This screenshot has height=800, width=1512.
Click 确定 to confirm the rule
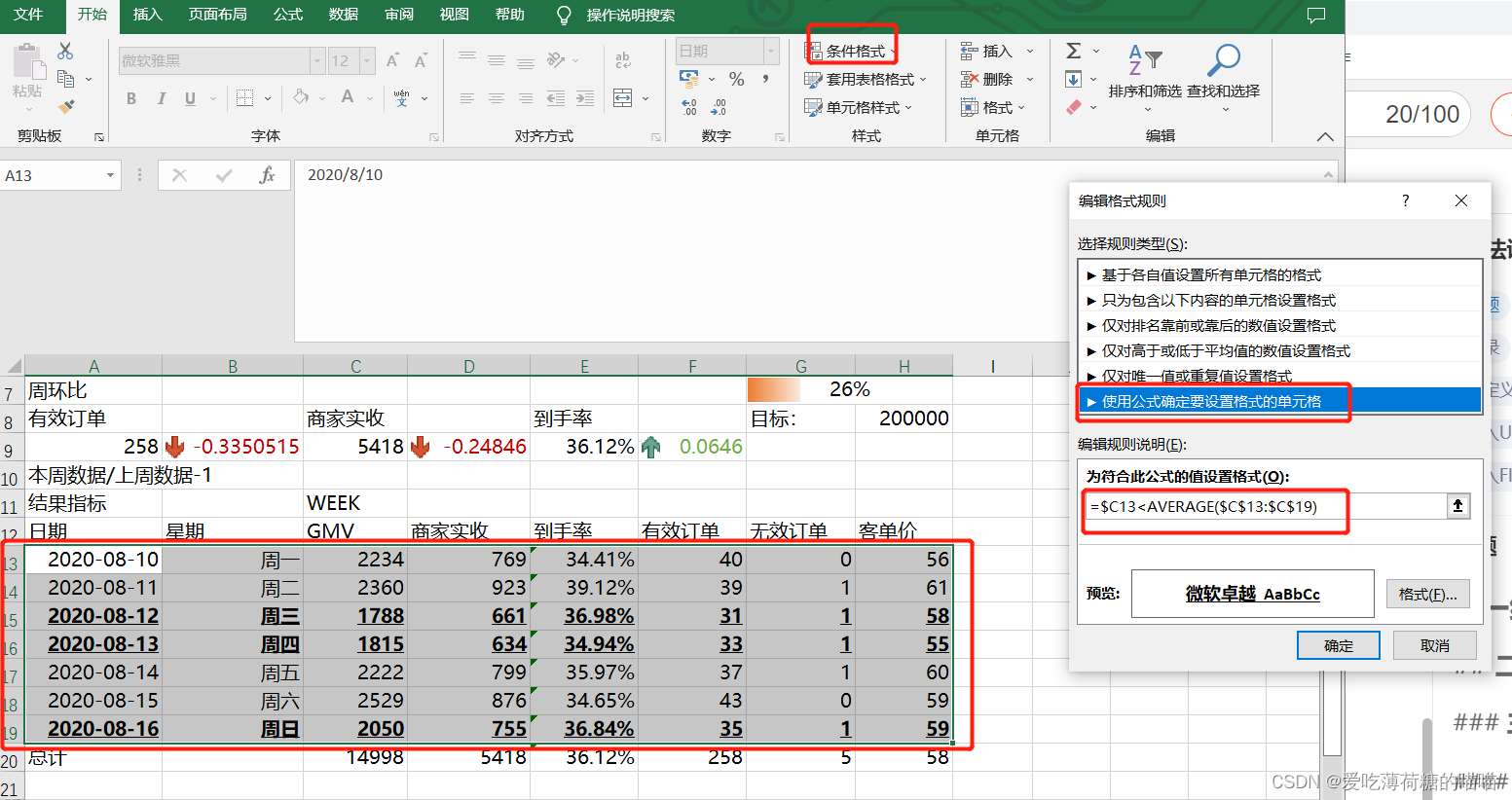(1338, 645)
